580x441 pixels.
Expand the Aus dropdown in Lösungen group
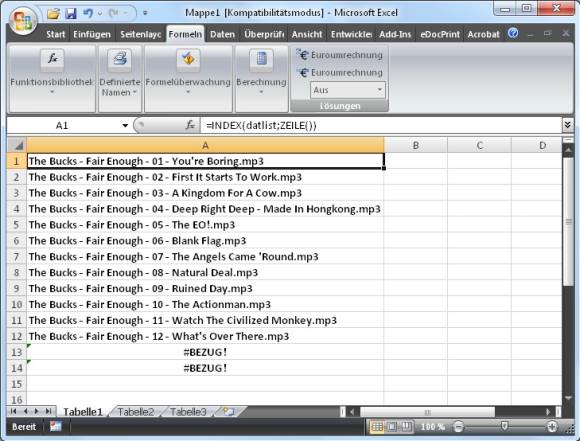(x=380, y=90)
